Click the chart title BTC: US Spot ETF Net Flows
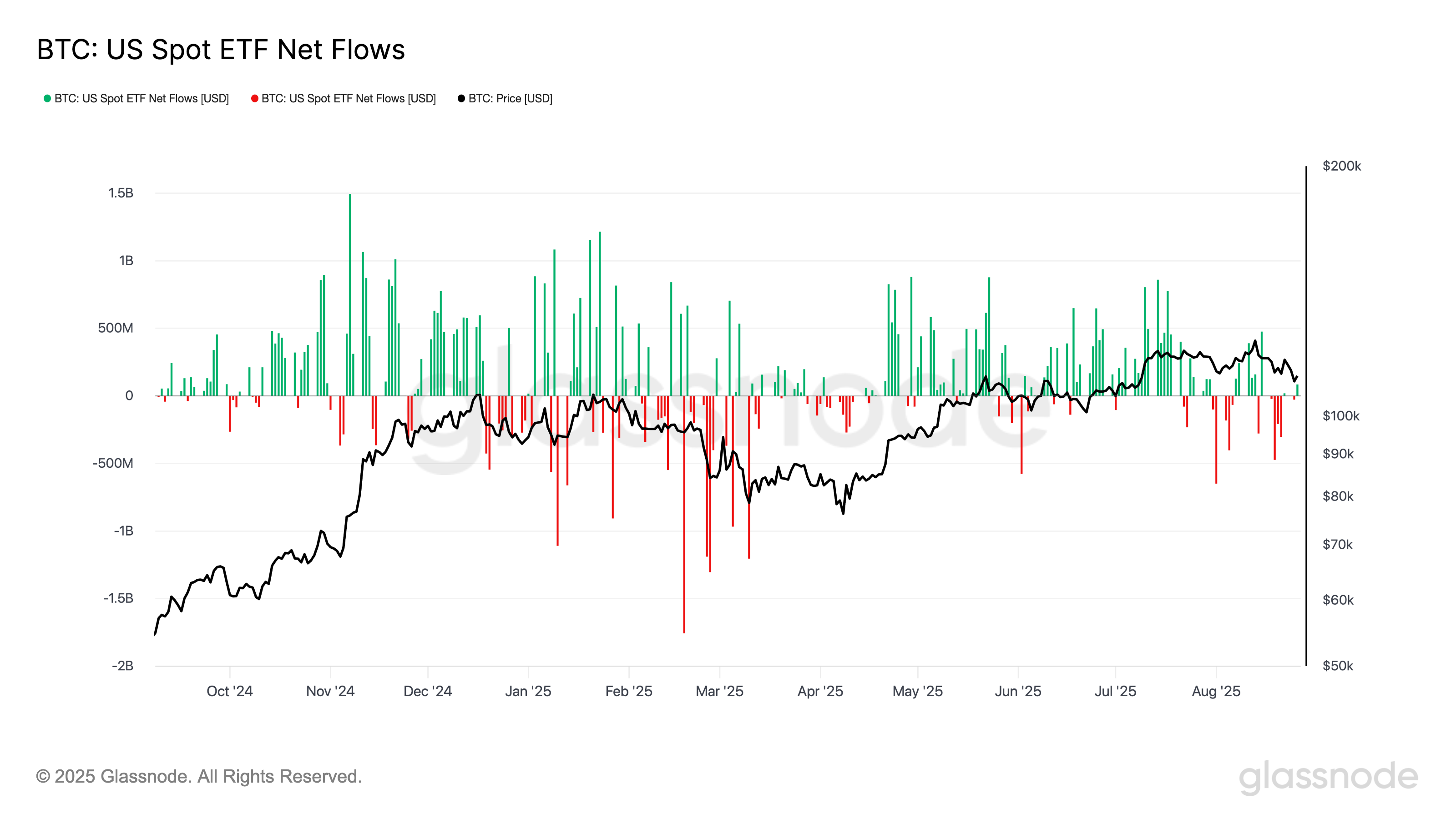 pos(220,50)
